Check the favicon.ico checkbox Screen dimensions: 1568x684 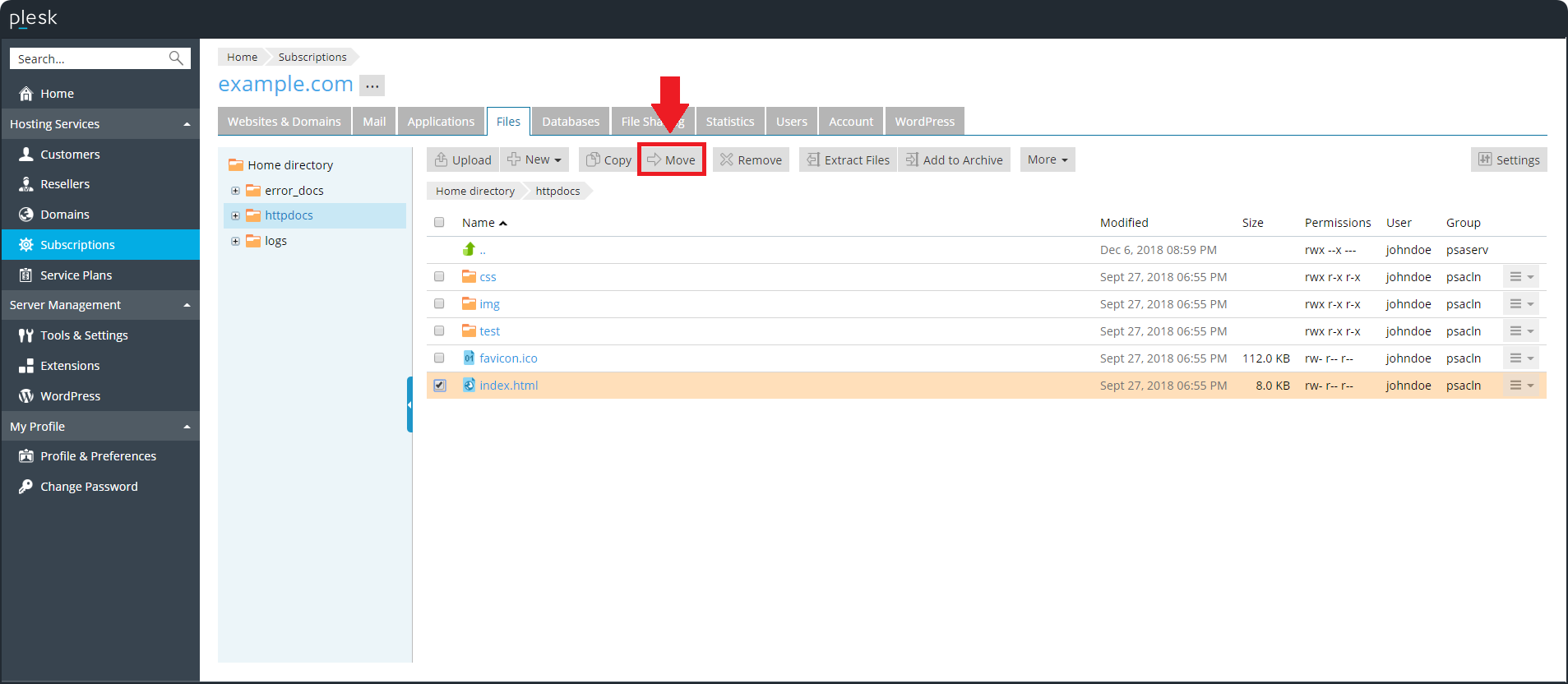pyautogui.click(x=439, y=358)
